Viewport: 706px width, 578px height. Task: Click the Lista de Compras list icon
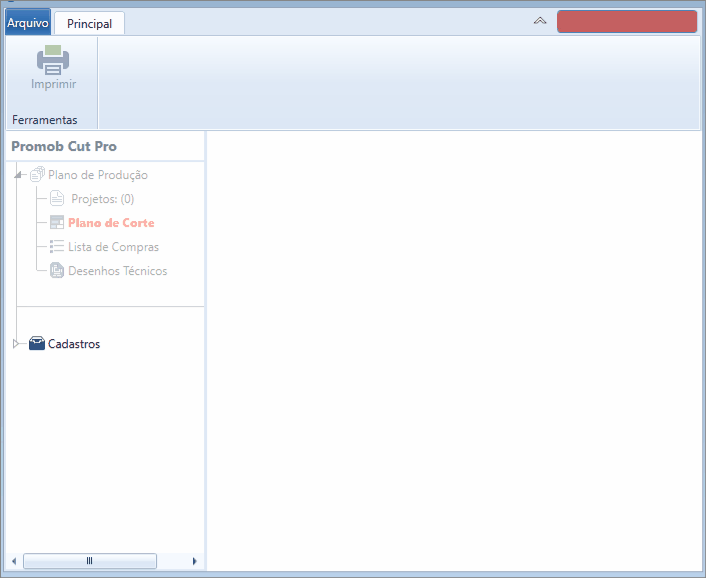57,246
